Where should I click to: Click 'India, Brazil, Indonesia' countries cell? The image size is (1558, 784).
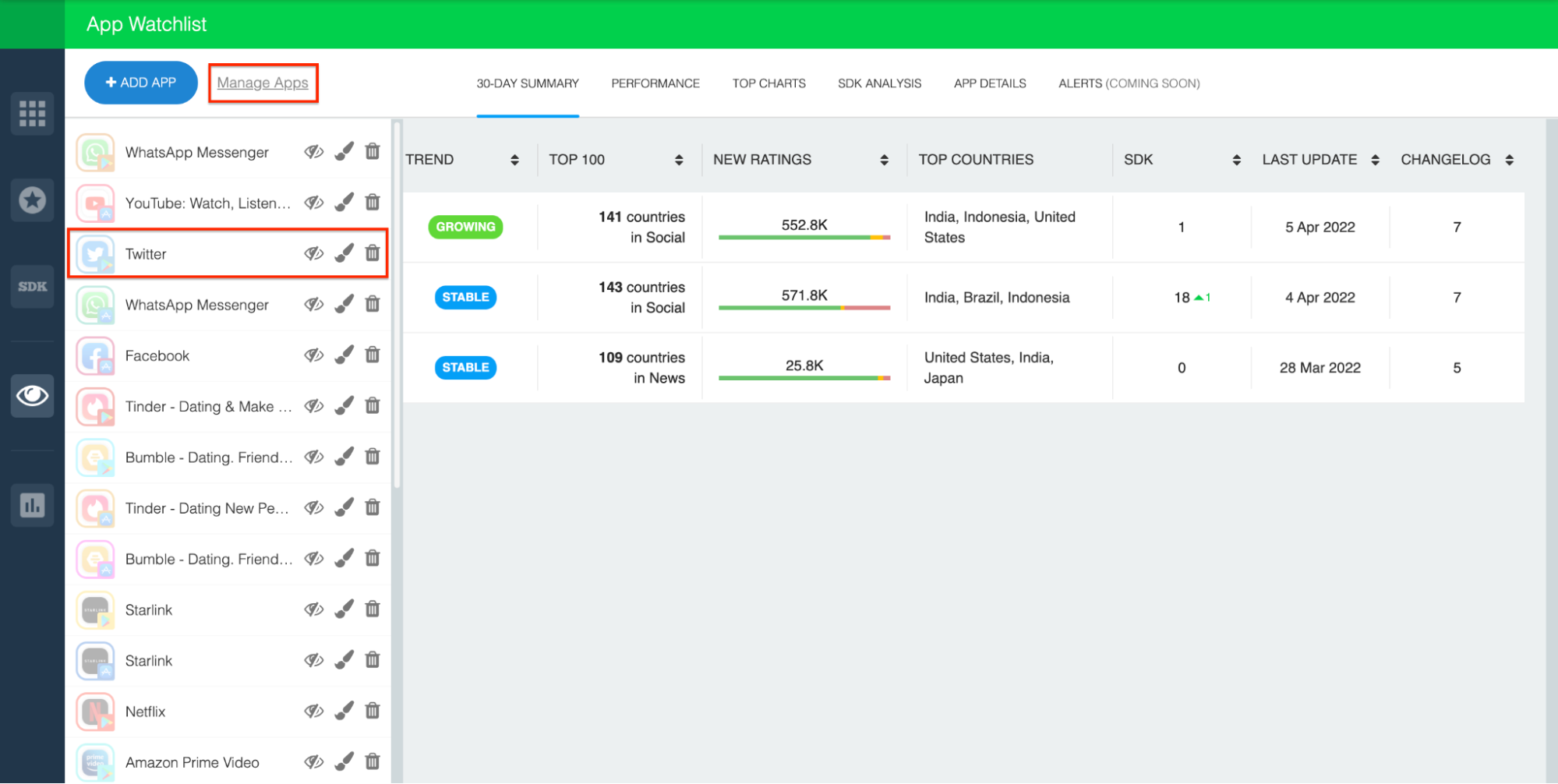(x=997, y=297)
